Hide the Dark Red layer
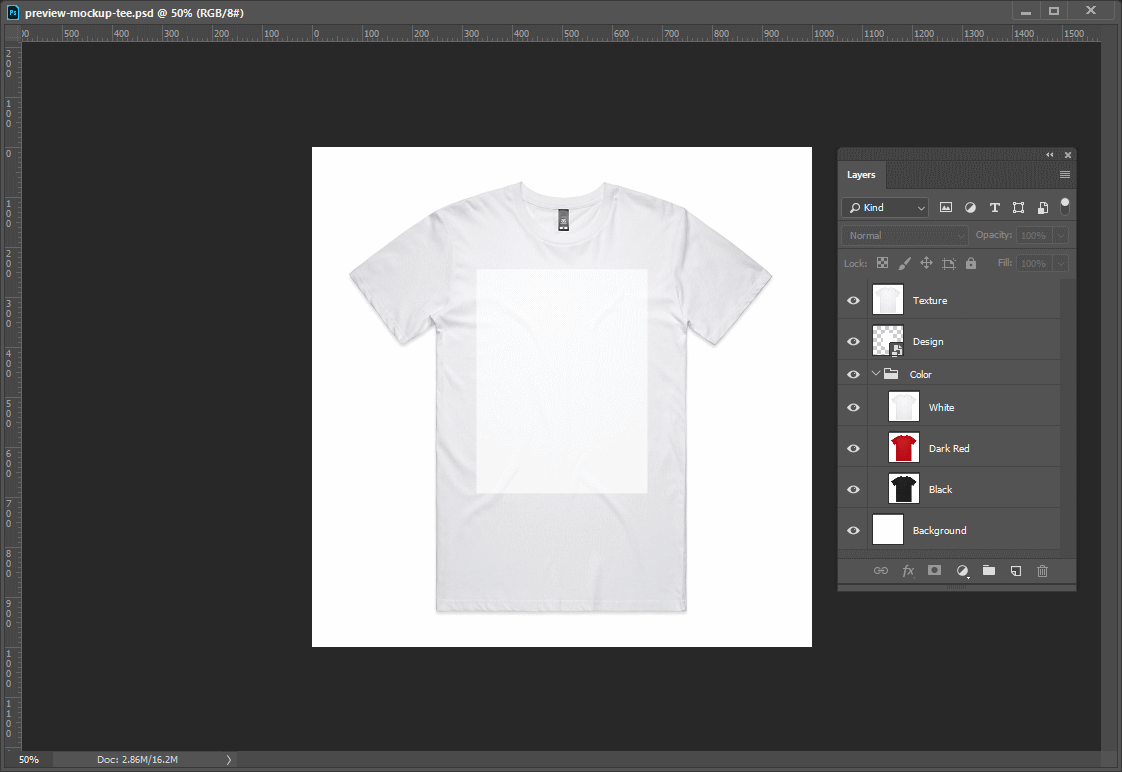Screen dimensions: 1122x772 (x=853, y=448)
